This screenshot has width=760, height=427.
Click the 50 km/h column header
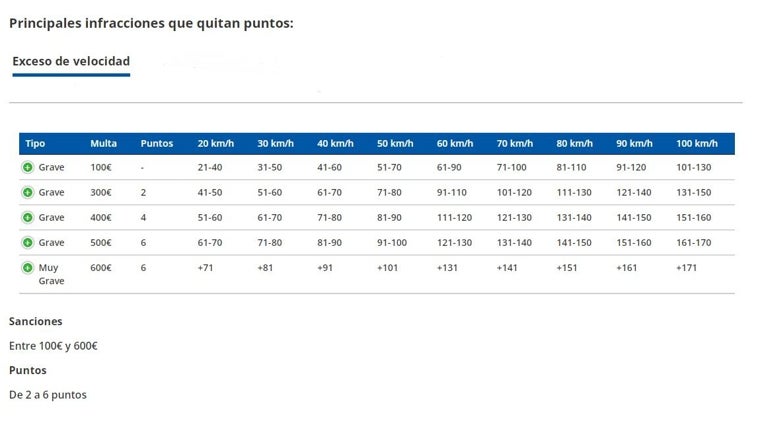click(395, 143)
